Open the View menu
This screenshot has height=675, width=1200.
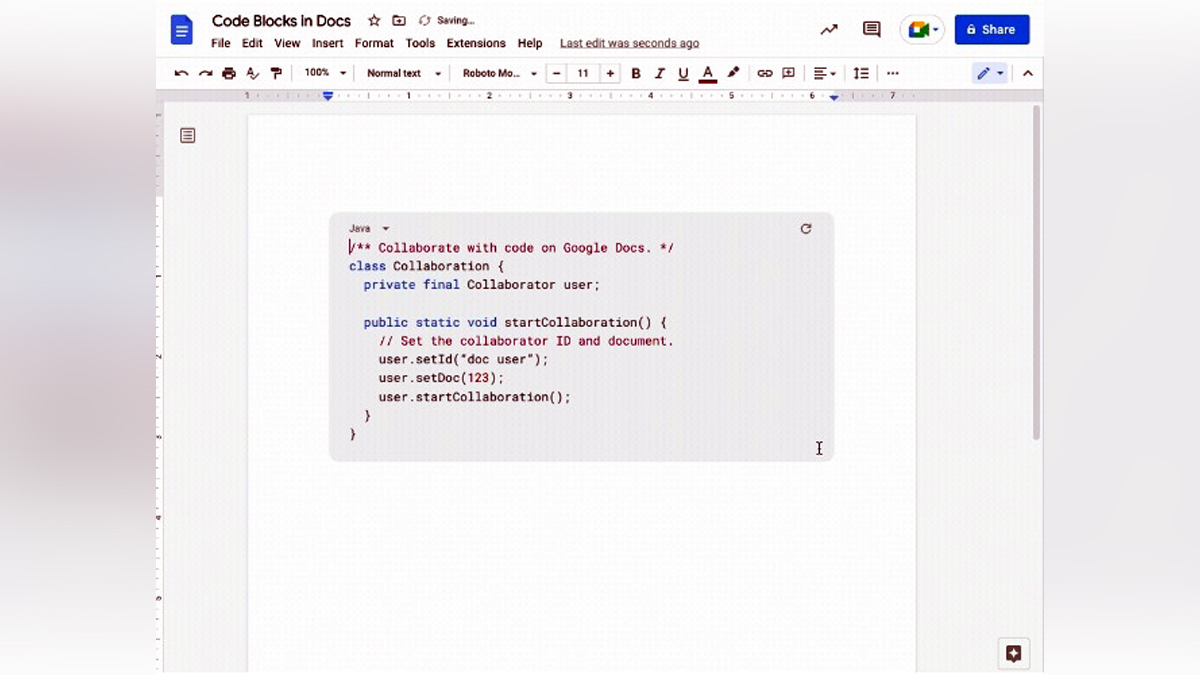[x=287, y=43]
